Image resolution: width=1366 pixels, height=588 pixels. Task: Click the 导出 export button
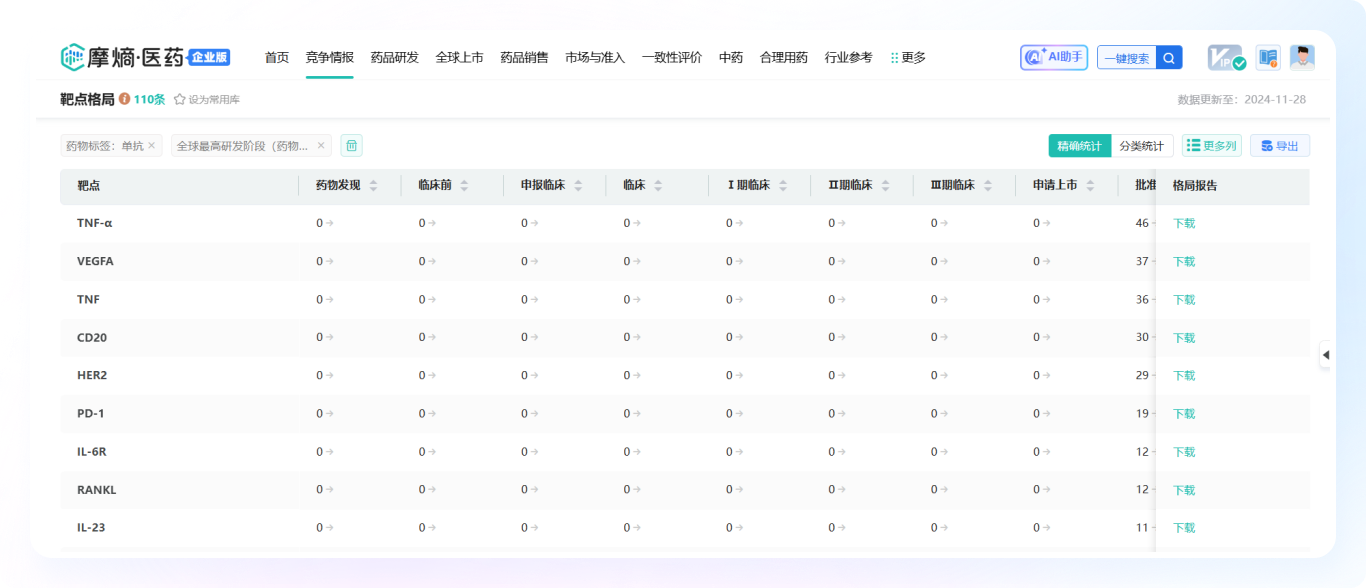click(1280, 146)
